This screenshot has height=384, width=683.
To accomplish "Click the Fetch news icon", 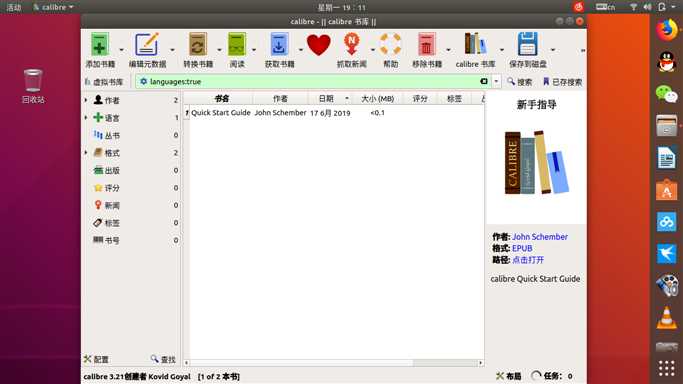I will pos(352,44).
